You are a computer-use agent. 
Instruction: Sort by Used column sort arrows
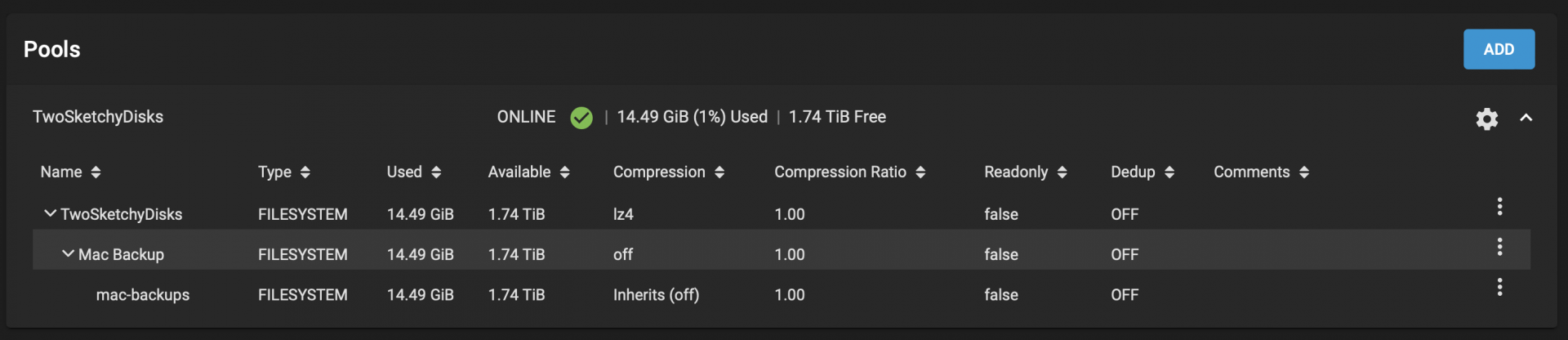tap(436, 172)
